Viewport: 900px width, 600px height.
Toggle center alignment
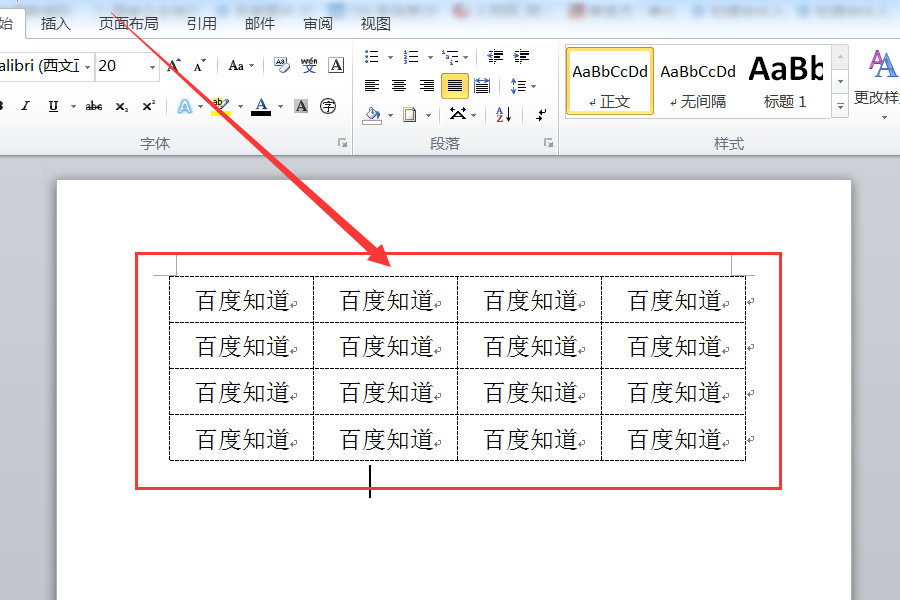[x=399, y=86]
